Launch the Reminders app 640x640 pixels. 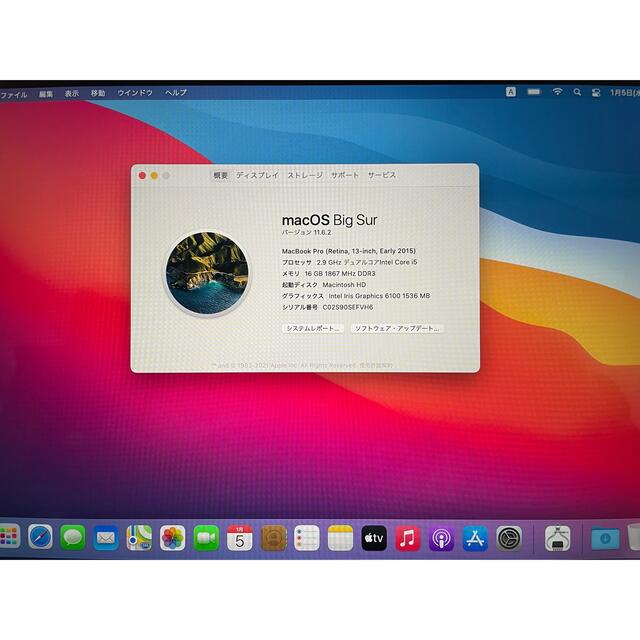[x=307, y=538]
